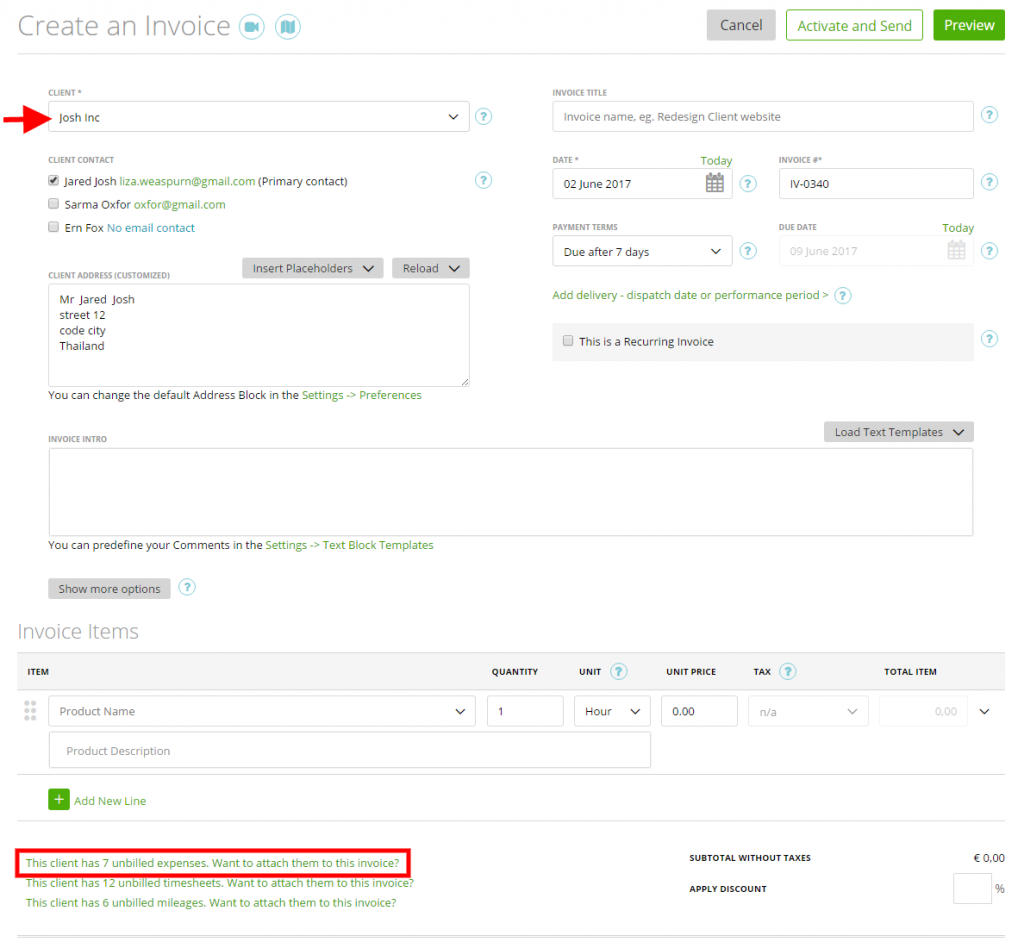Click the calendar icon next to Due Date
Image resolution: width=1024 pixels, height=948 pixels.
pyautogui.click(x=955, y=250)
